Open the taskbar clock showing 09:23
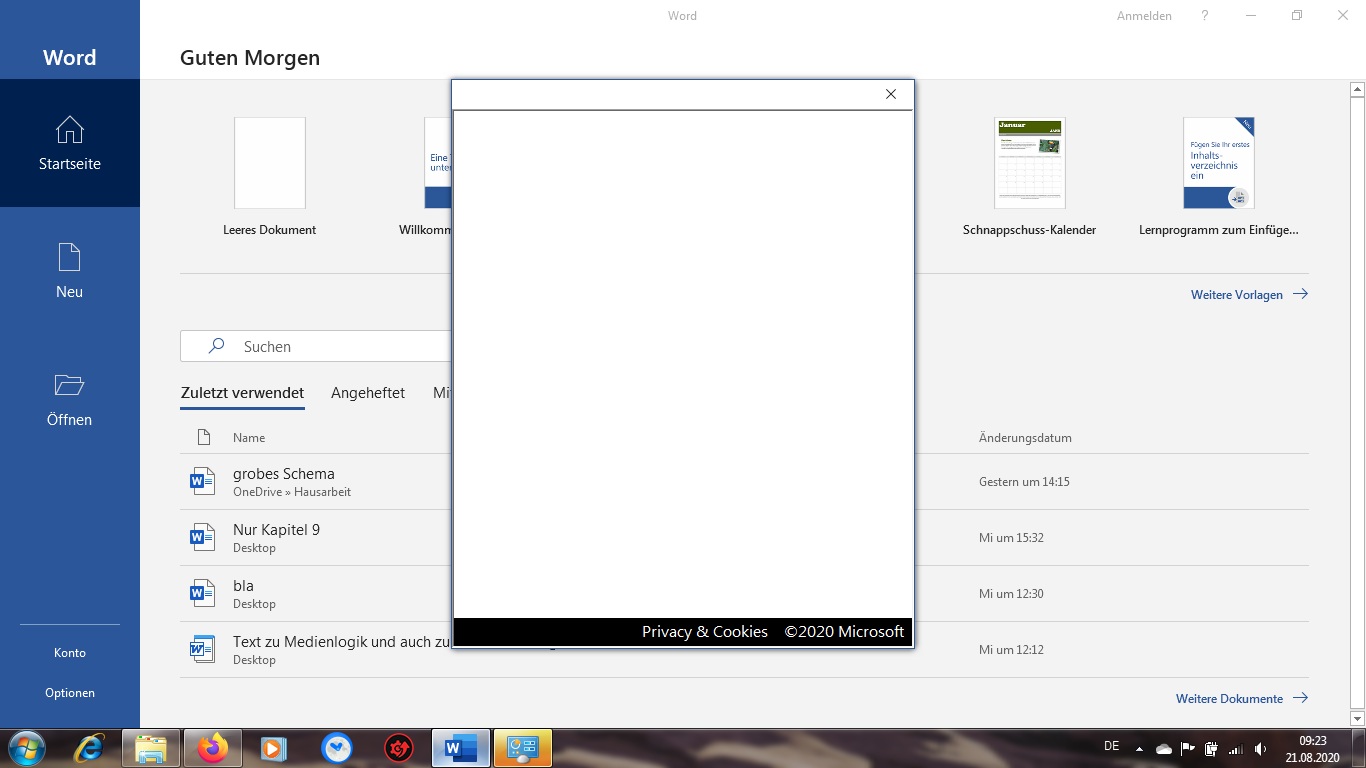This screenshot has height=768, width=1366. click(x=1312, y=748)
